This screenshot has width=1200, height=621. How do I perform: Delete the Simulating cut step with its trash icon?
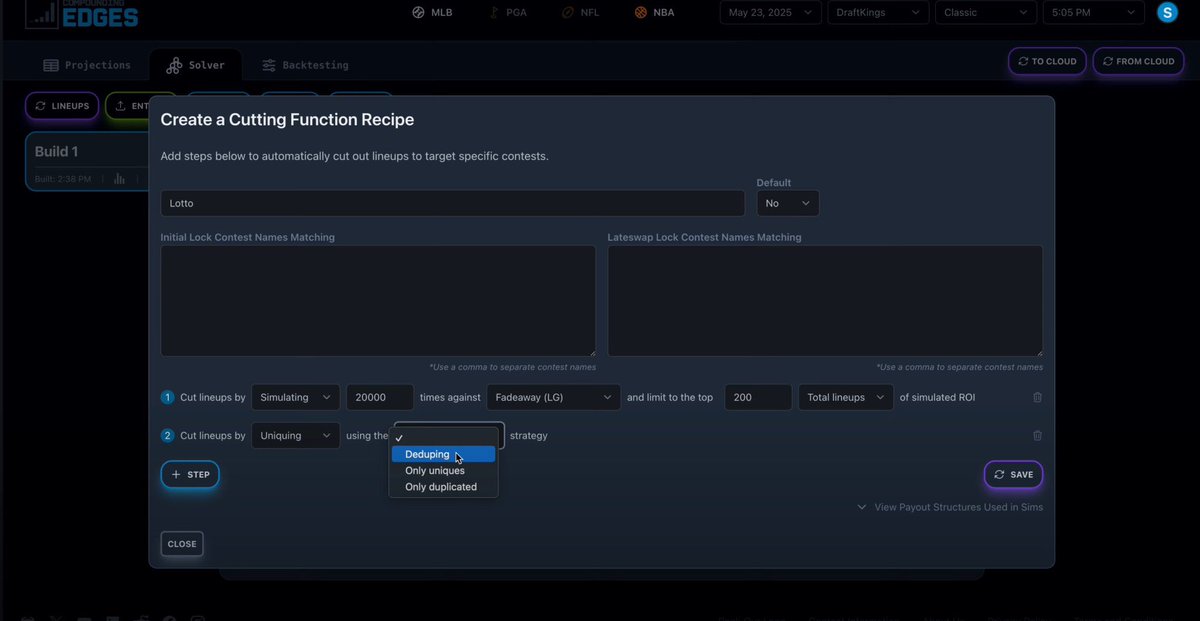(x=1037, y=397)
